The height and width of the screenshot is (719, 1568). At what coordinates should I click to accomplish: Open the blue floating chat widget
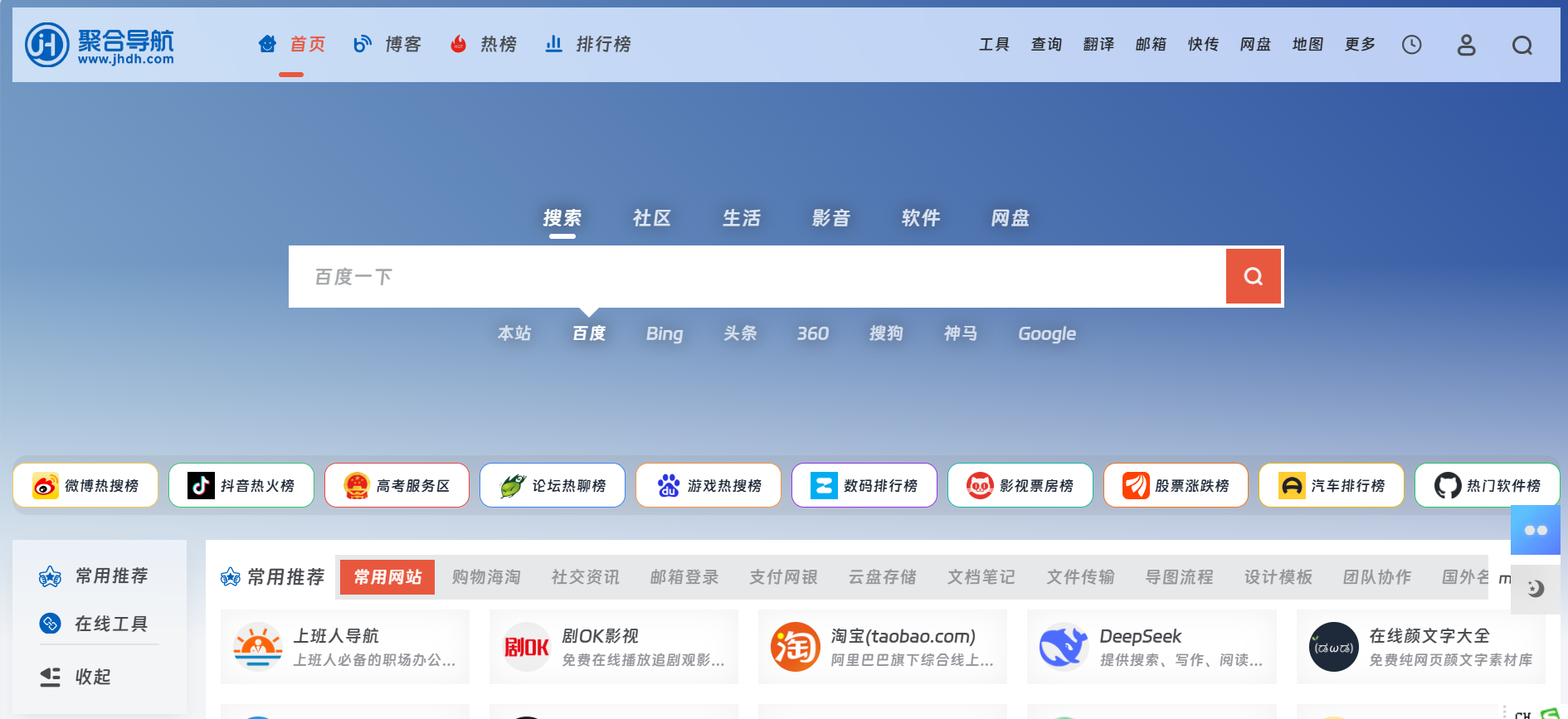point(1536,530)
